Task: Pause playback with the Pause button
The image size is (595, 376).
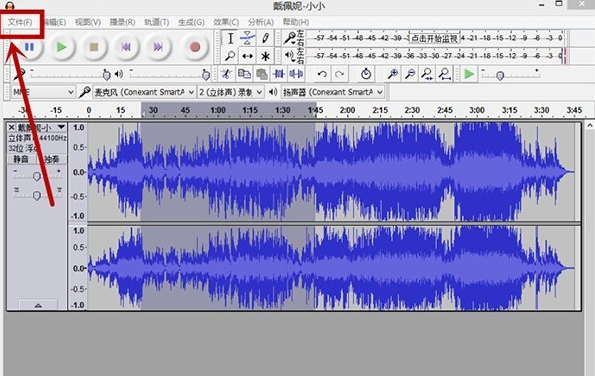Action: click(x=29, y=47)
